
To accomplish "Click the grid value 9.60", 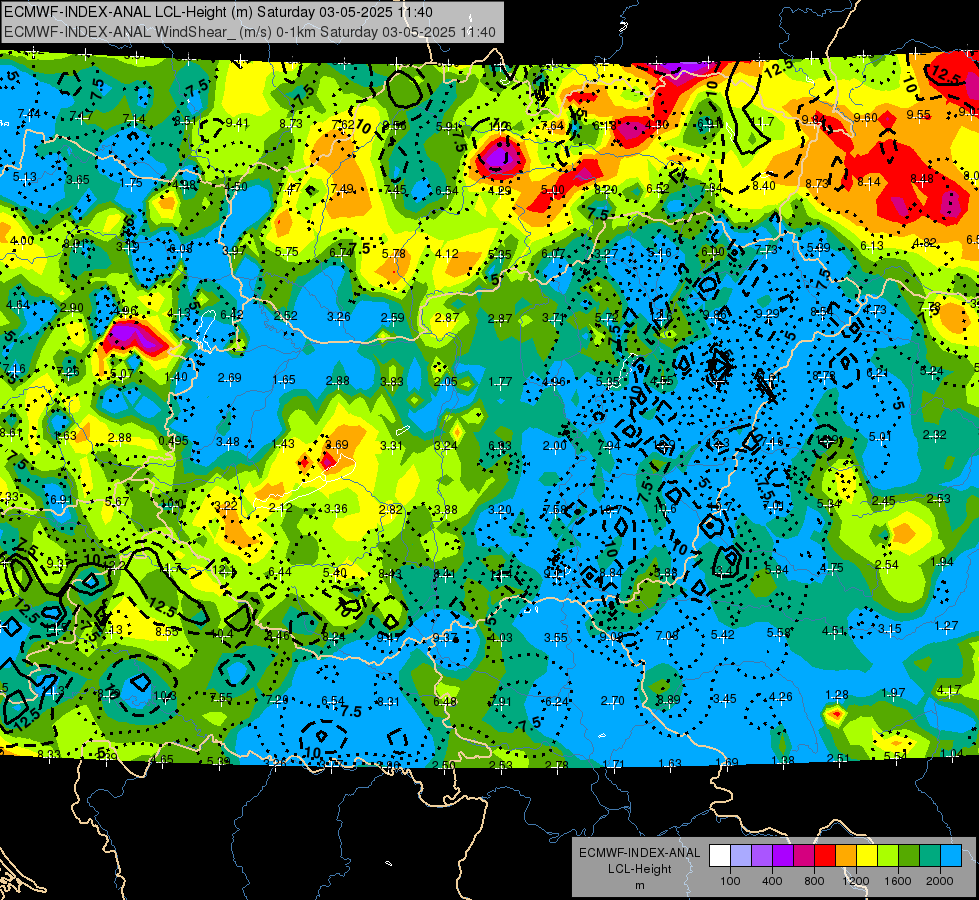I will [865, 117].
